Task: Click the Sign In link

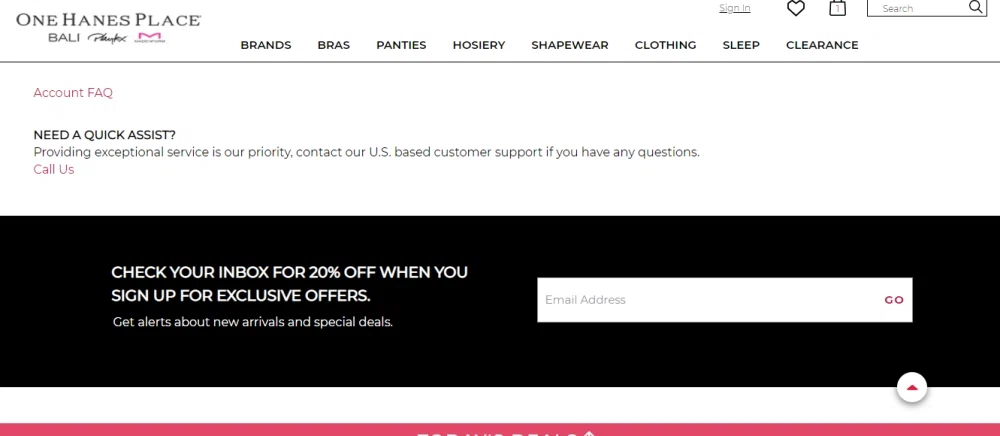Action: click(x=734, y=9)
